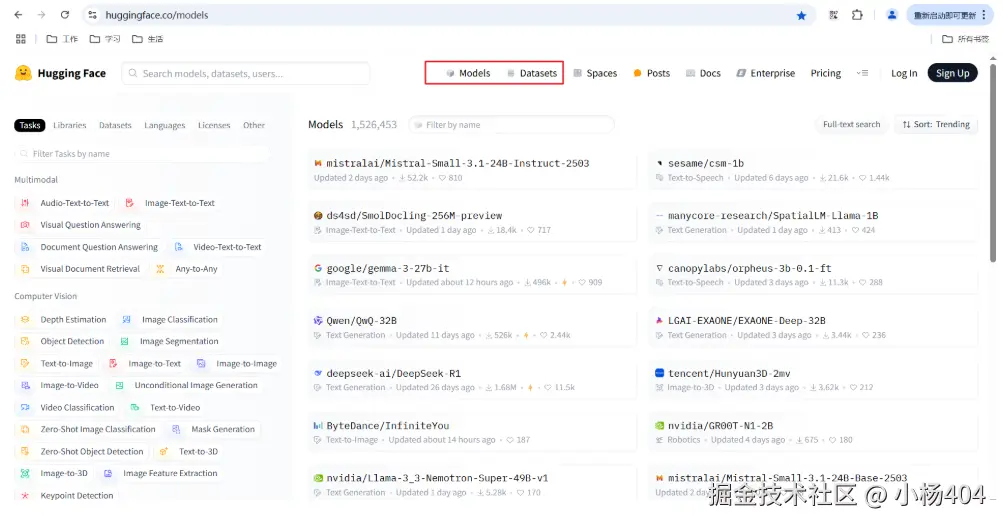The image size is (1003, 526).
Task: Click the Image Classification task icon
Action: click(127, 319)
